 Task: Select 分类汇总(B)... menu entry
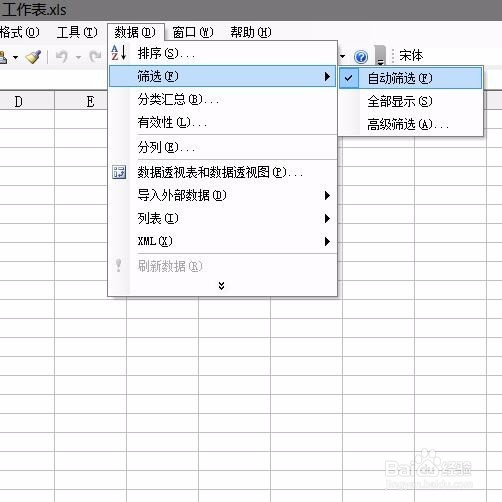223,99
